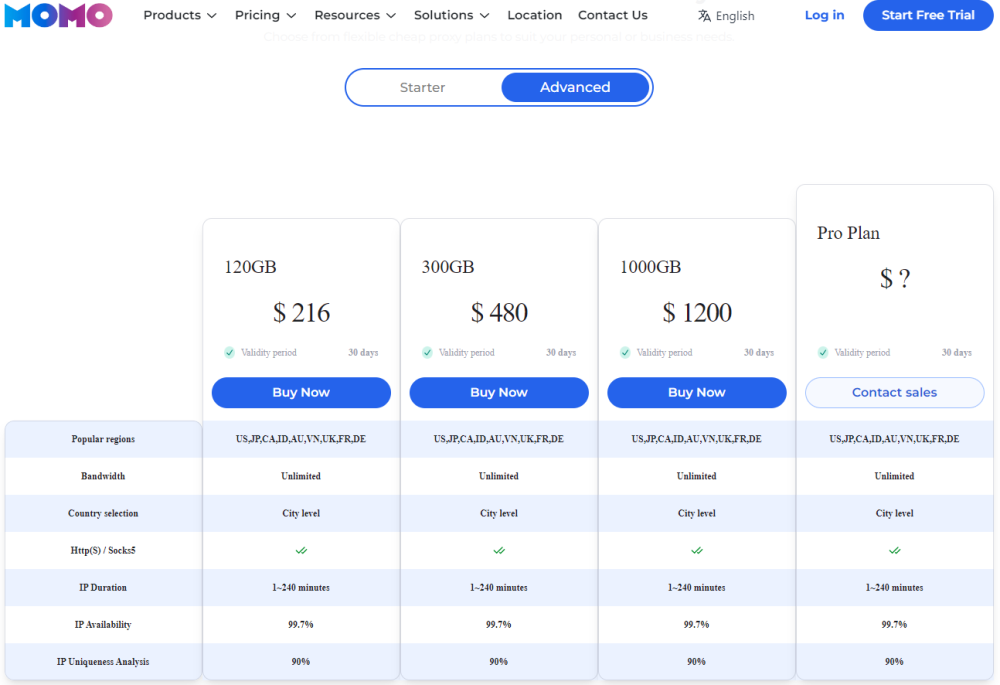Click the language translate icon
This screenshot has width=1000, height=685.
point(704,16)
